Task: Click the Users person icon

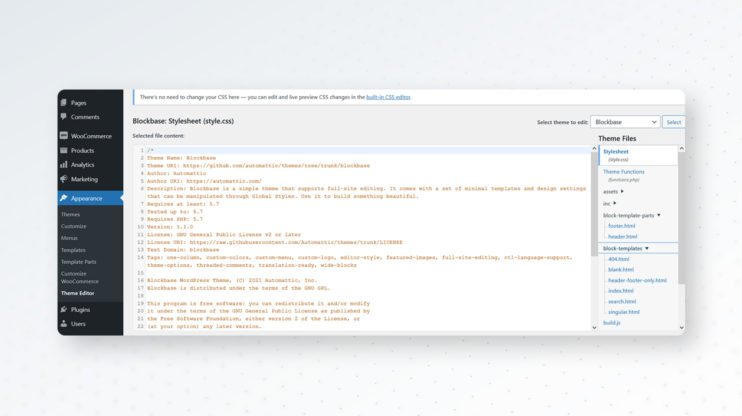Action: 64,324
